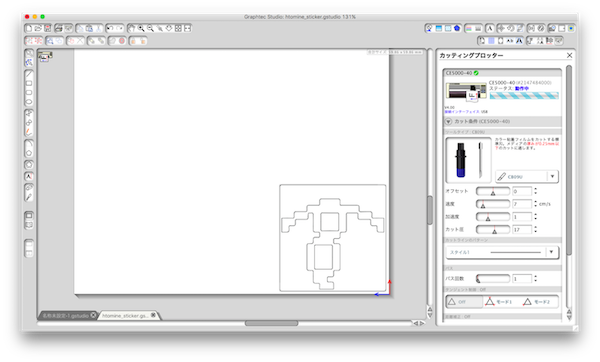600x362 pixels.
Task: Open the Text Style panel icon
Action: [490, 28]
